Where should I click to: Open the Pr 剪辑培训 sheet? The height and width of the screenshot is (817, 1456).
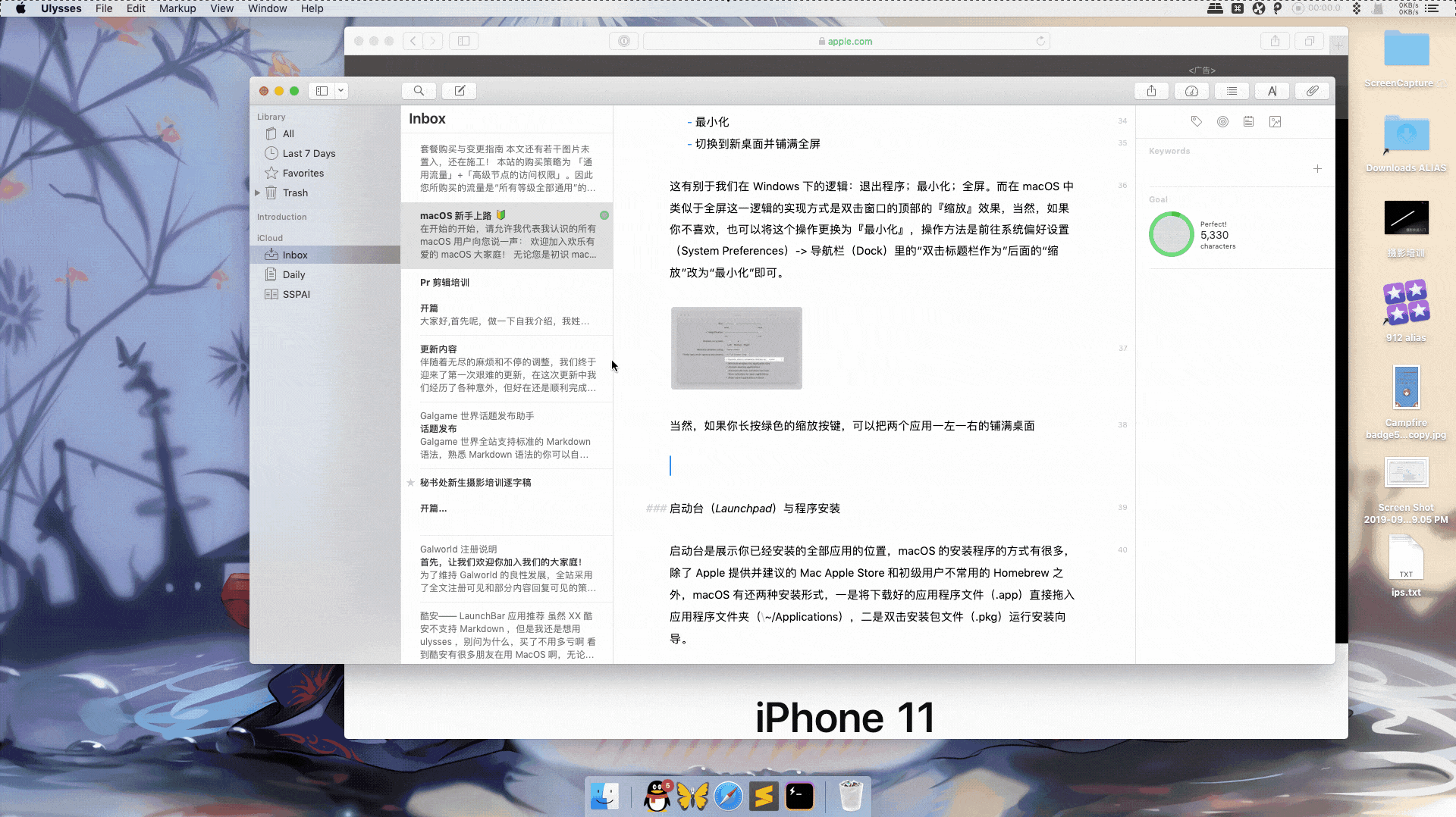(507, 302)
